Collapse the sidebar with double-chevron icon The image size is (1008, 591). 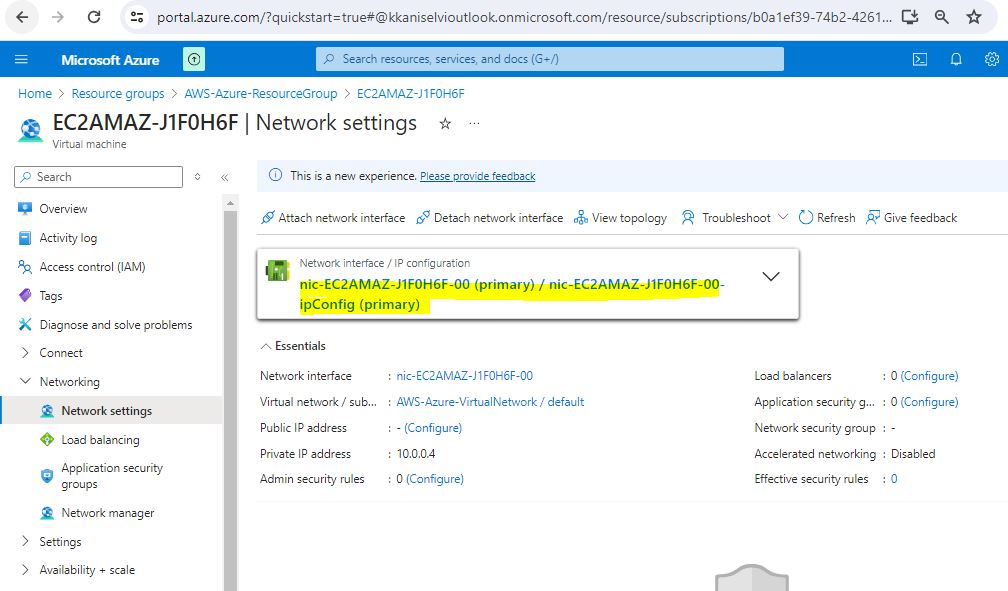(224, 177)
